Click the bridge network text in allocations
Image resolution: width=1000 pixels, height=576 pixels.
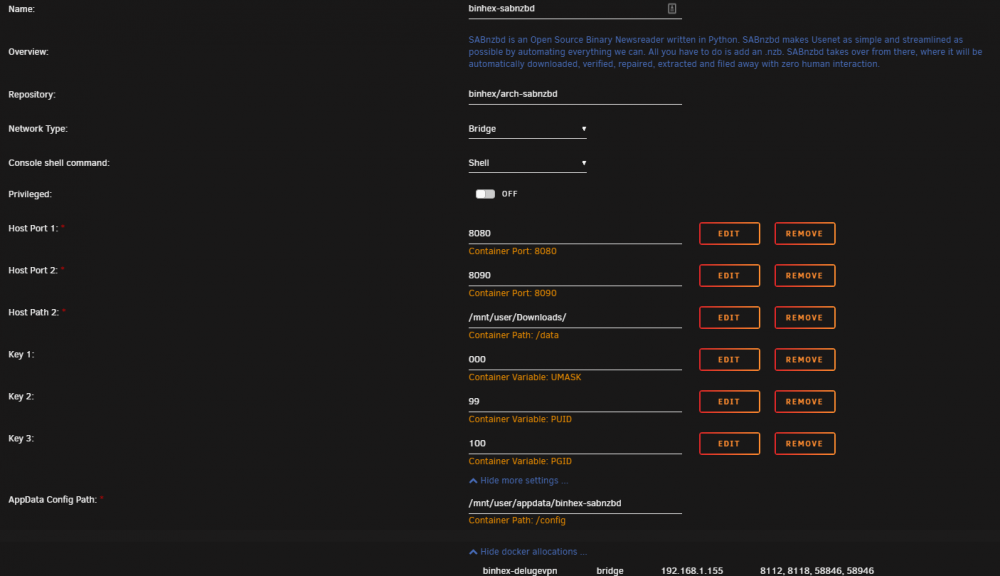(610, 571)
